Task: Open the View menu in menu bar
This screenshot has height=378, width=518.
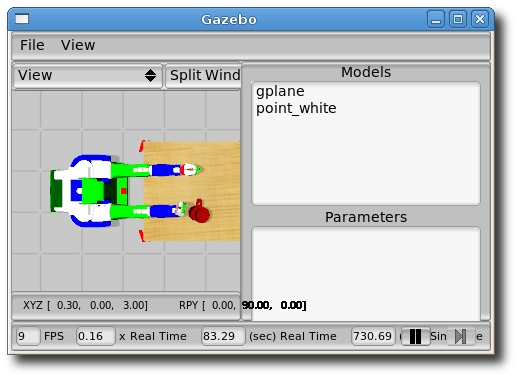Action: (78, 45)
